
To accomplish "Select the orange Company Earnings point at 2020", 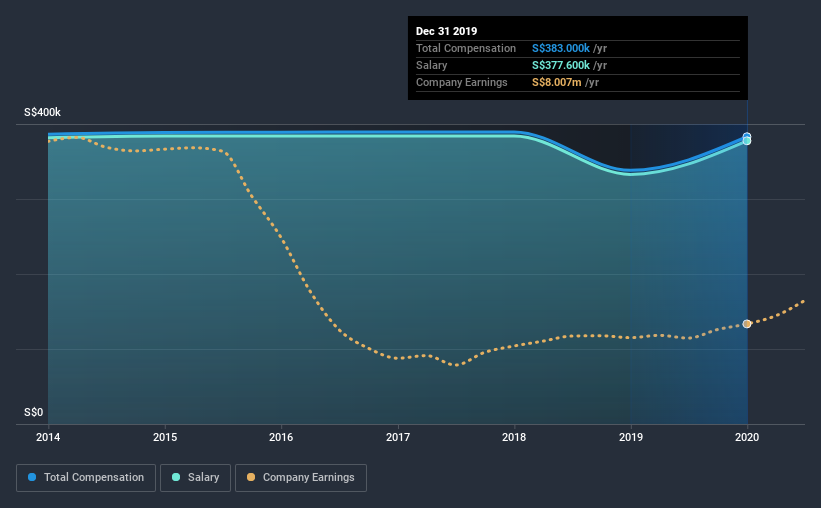I will [x=747, y=324].
